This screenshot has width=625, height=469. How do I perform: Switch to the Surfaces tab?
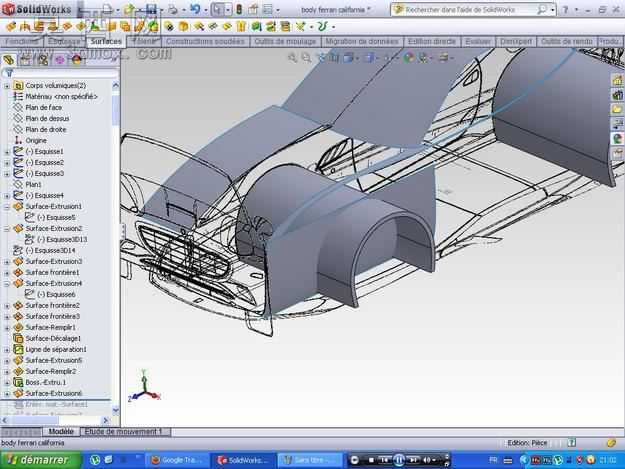pos(106,41)
